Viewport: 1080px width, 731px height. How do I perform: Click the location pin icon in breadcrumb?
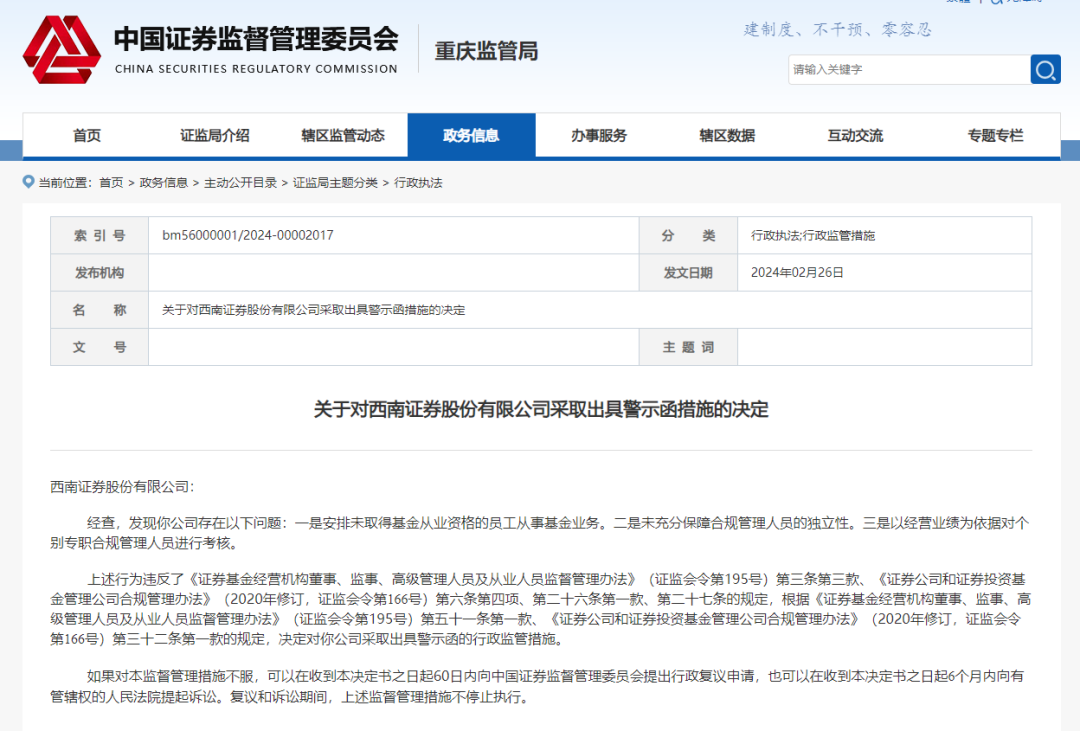tap(29, 183)
